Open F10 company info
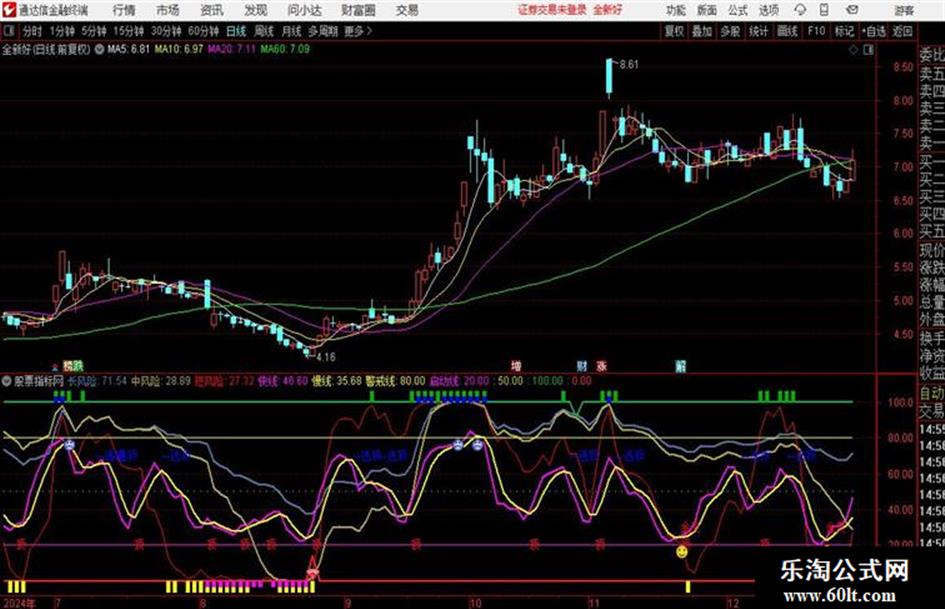Image resolution: width=945 pixels, height=609 pixels. 816,31
